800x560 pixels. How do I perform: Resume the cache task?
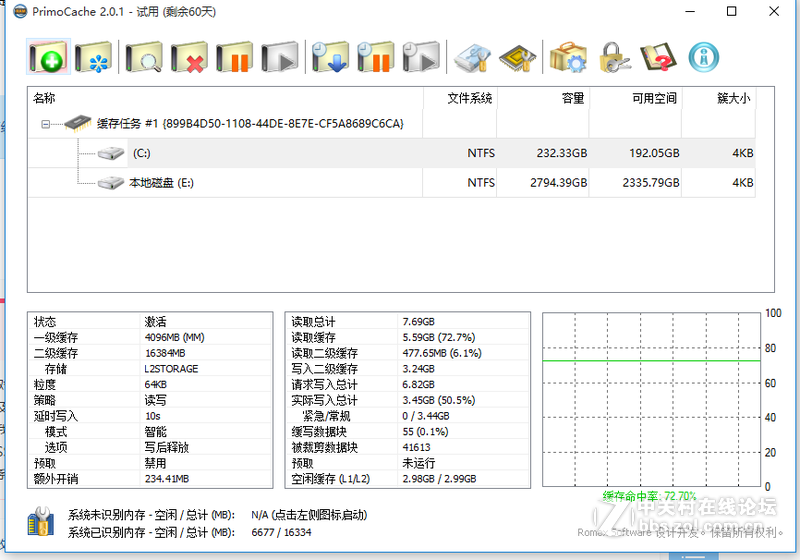(x=280, y=57)
